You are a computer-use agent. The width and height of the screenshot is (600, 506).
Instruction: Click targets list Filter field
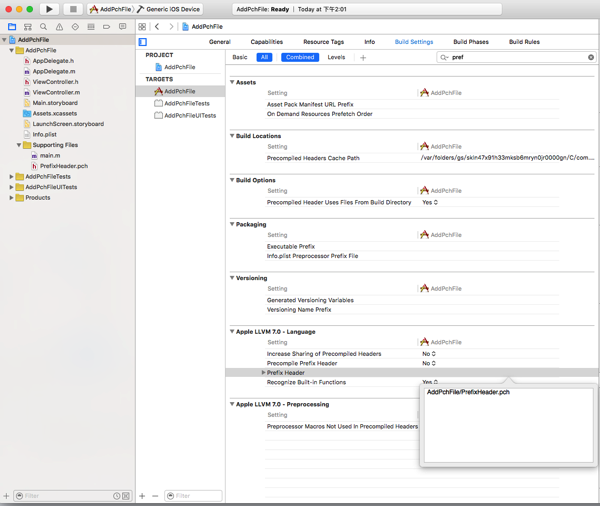tap(193, 496)
